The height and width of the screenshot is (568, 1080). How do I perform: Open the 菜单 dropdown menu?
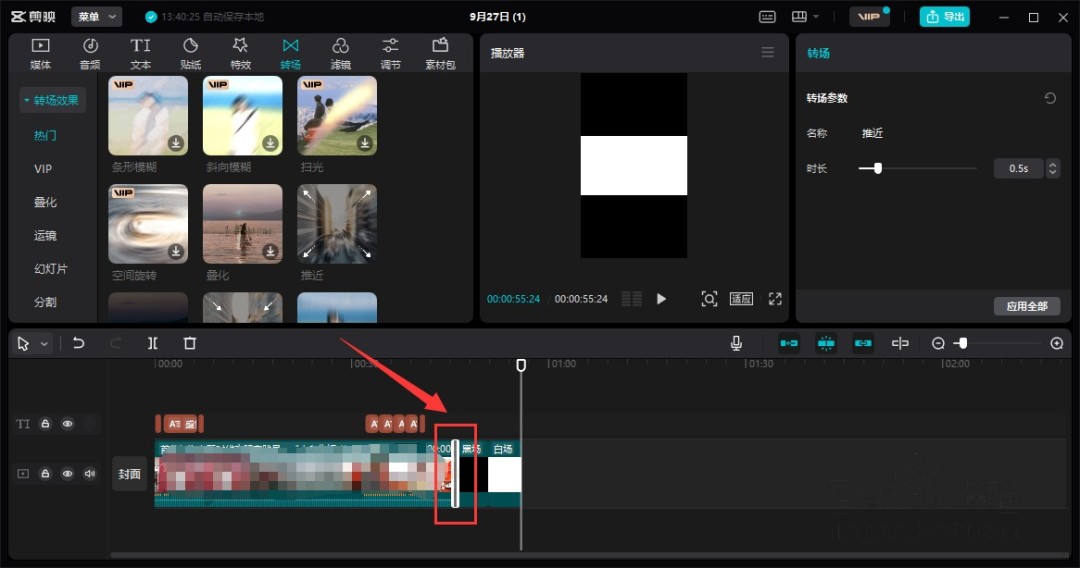tap(96, 17)
